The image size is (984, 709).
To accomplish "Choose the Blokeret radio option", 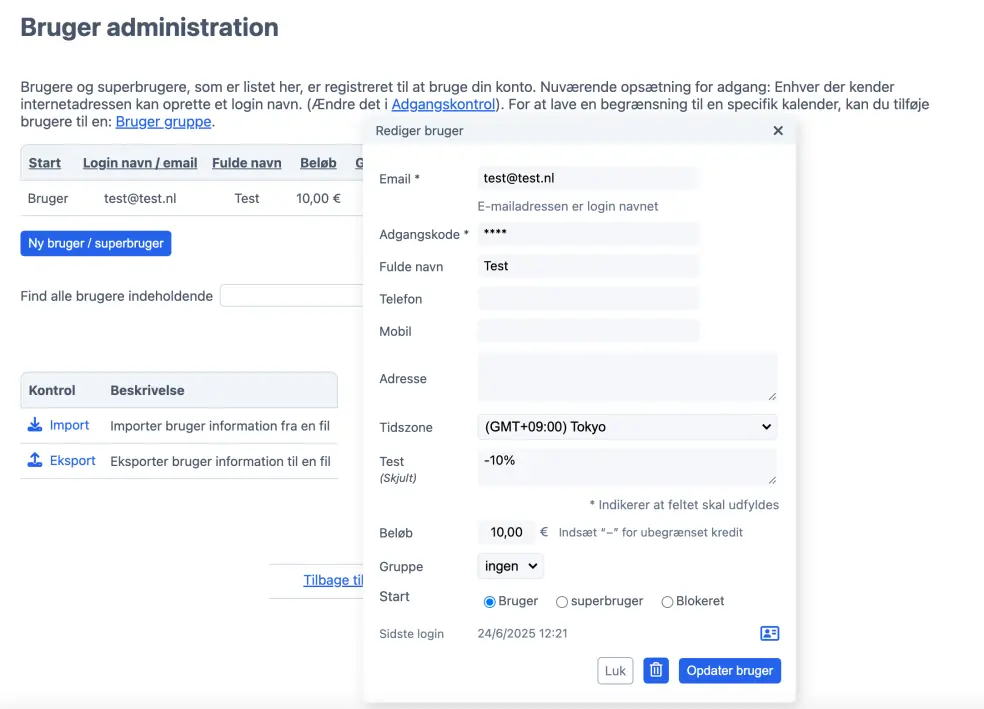I will (667, 602).
